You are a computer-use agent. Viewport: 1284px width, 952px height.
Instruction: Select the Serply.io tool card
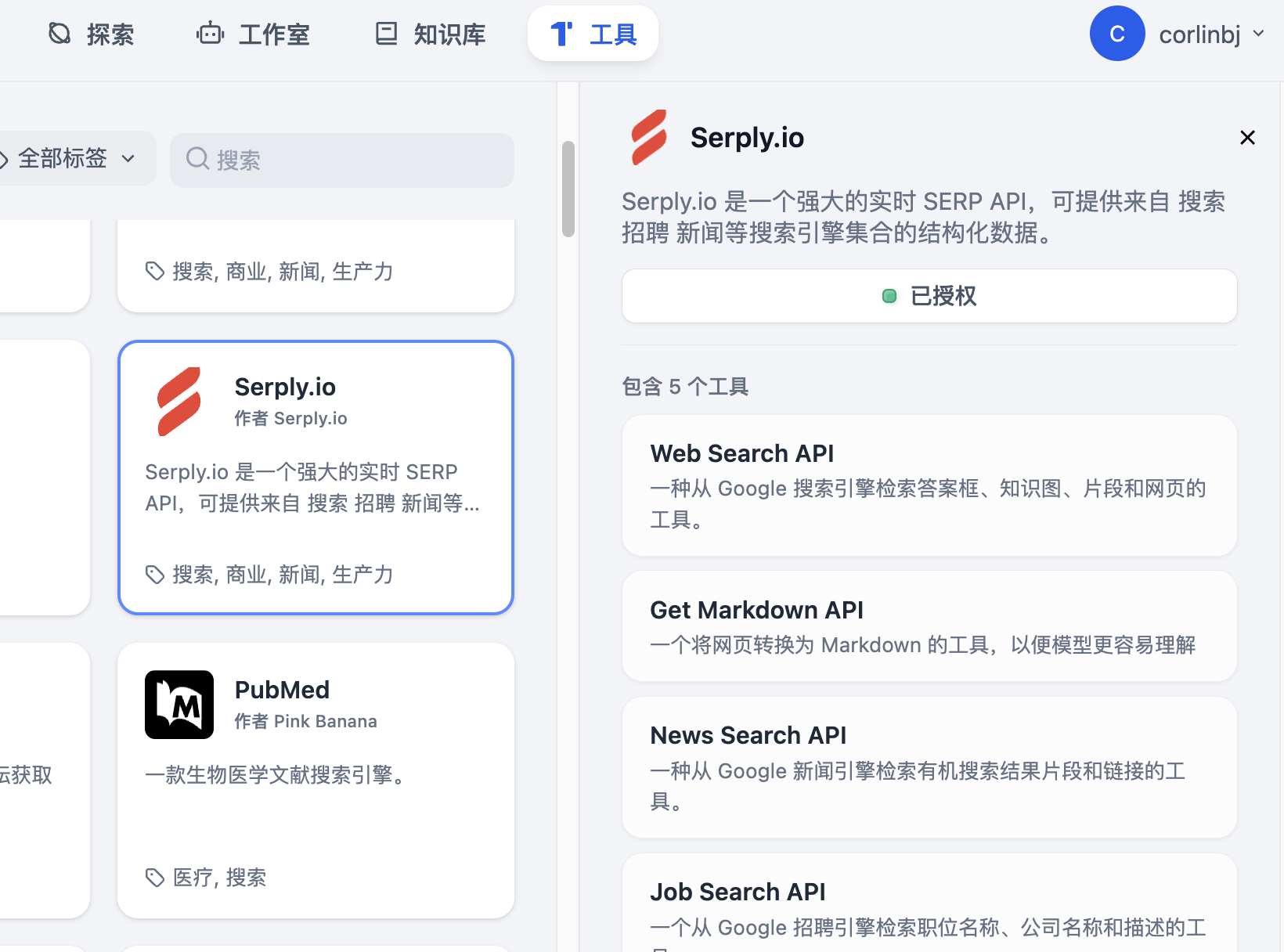tap(316, 478)
